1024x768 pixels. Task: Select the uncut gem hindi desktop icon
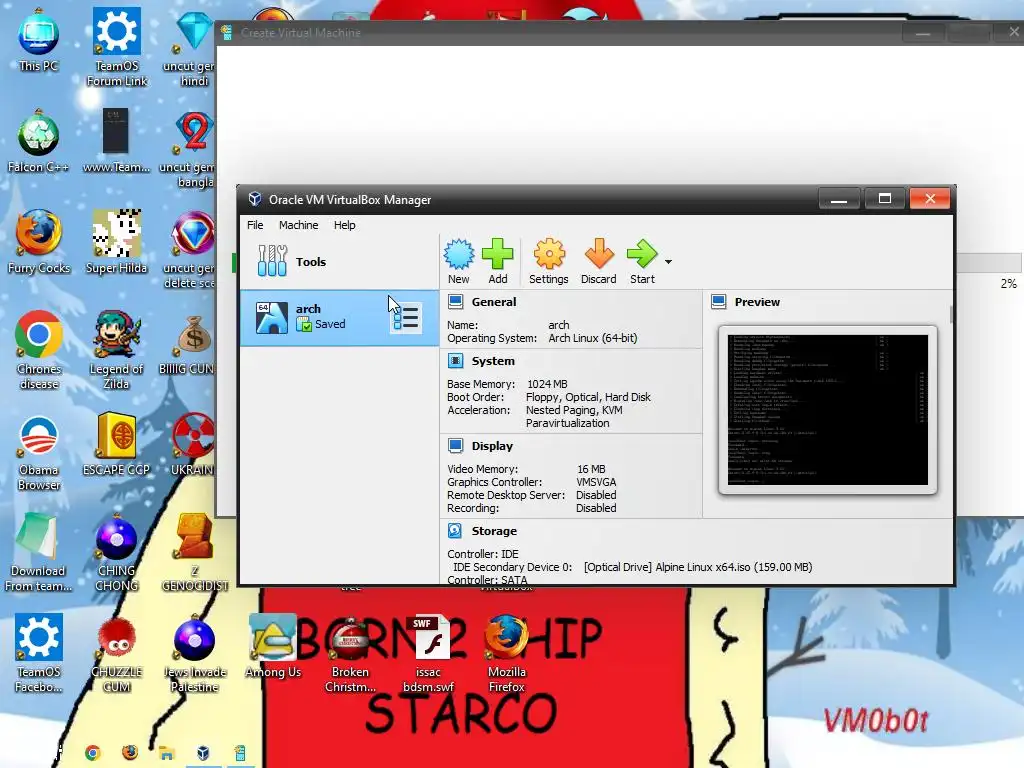192,48
